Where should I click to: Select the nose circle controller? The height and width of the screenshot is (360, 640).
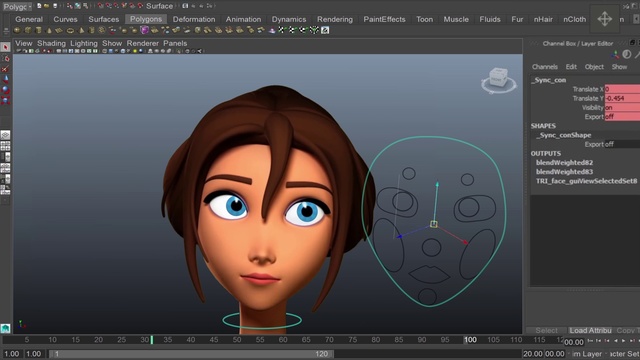point(431,247)
